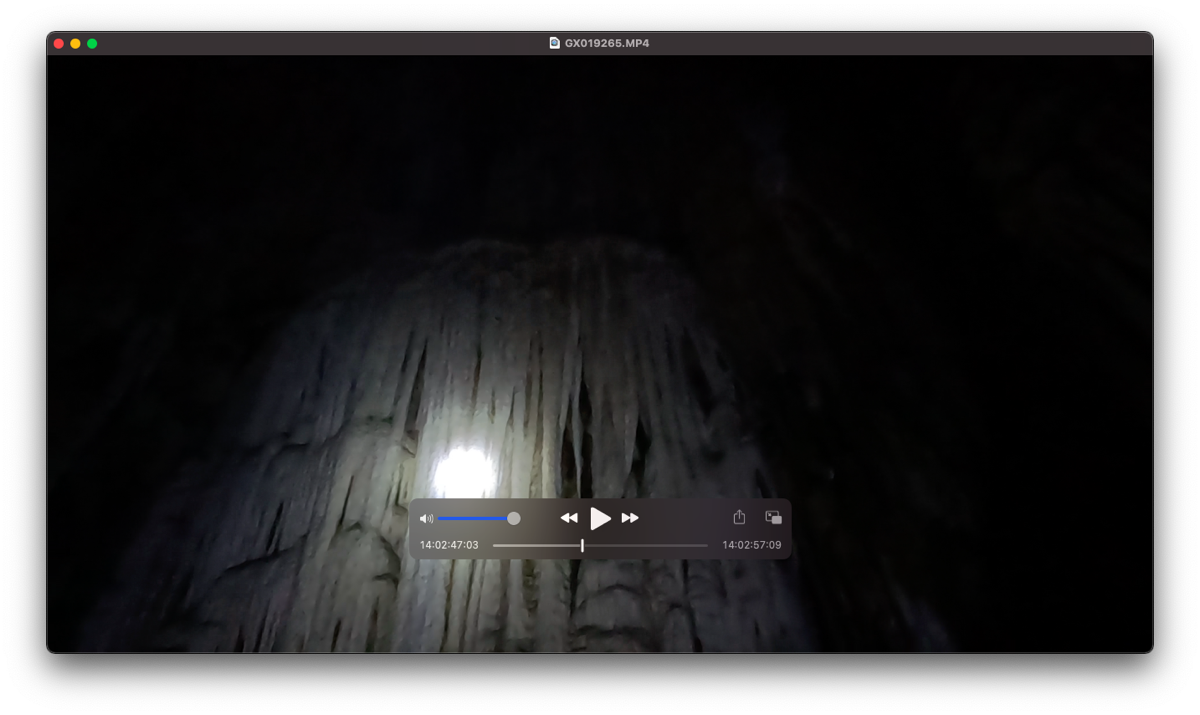Screen dimensions: 1200x715
Task: Click the GX019265.MP4 window title
Action: coord(607,43)
